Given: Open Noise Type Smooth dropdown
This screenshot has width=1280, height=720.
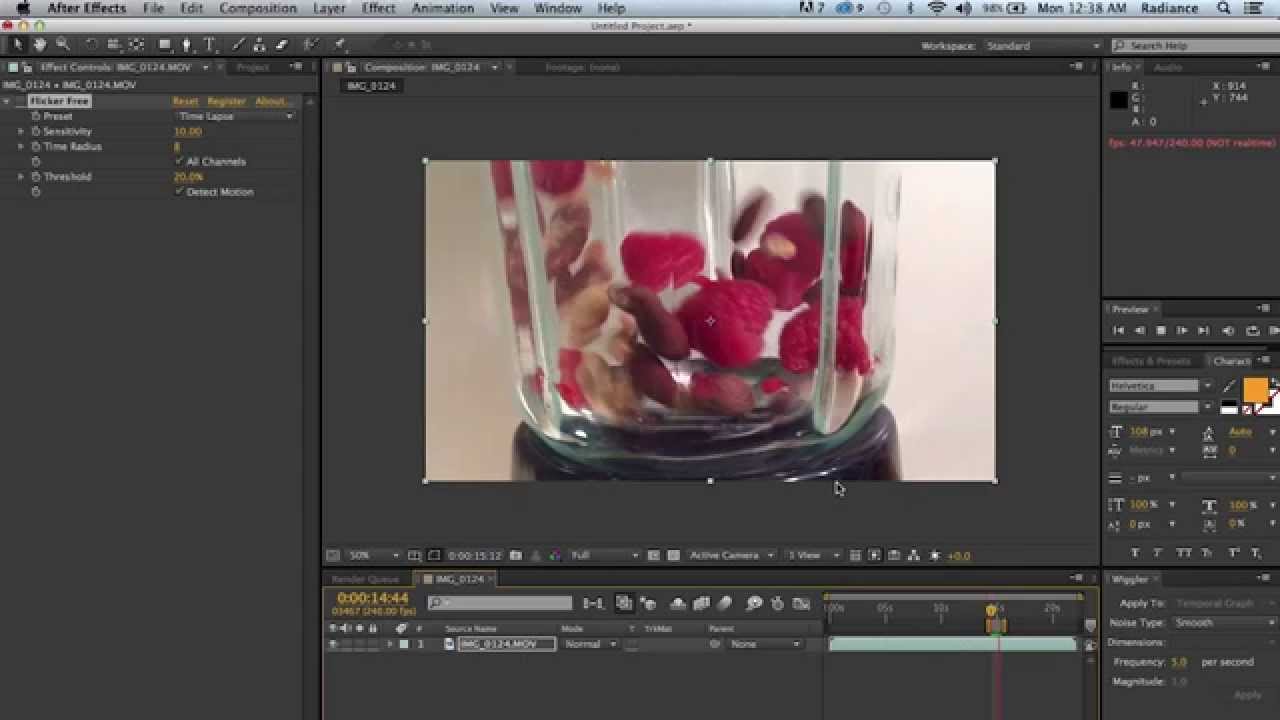Looking at the screenshot, I should pyautogui.click(x=1225, y=622).
